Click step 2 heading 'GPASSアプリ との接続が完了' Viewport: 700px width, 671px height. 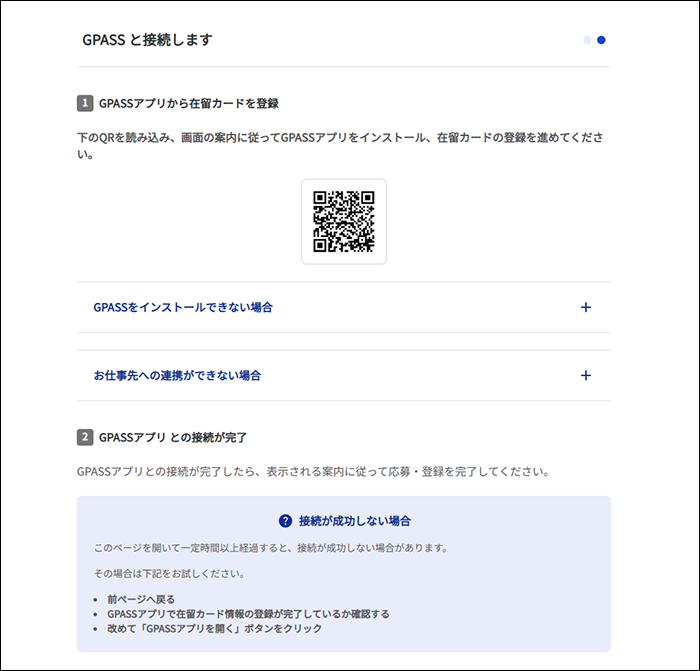173,438
